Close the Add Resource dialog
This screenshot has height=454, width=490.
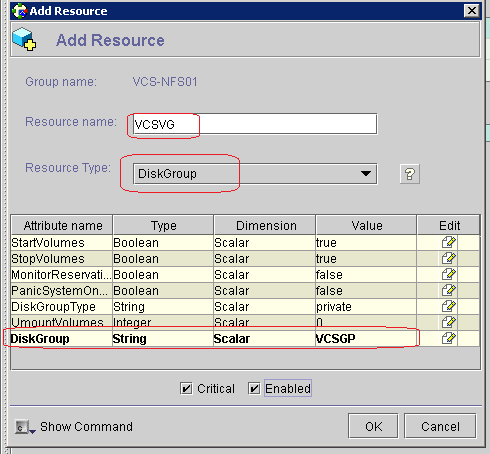(x=472, y=11)
